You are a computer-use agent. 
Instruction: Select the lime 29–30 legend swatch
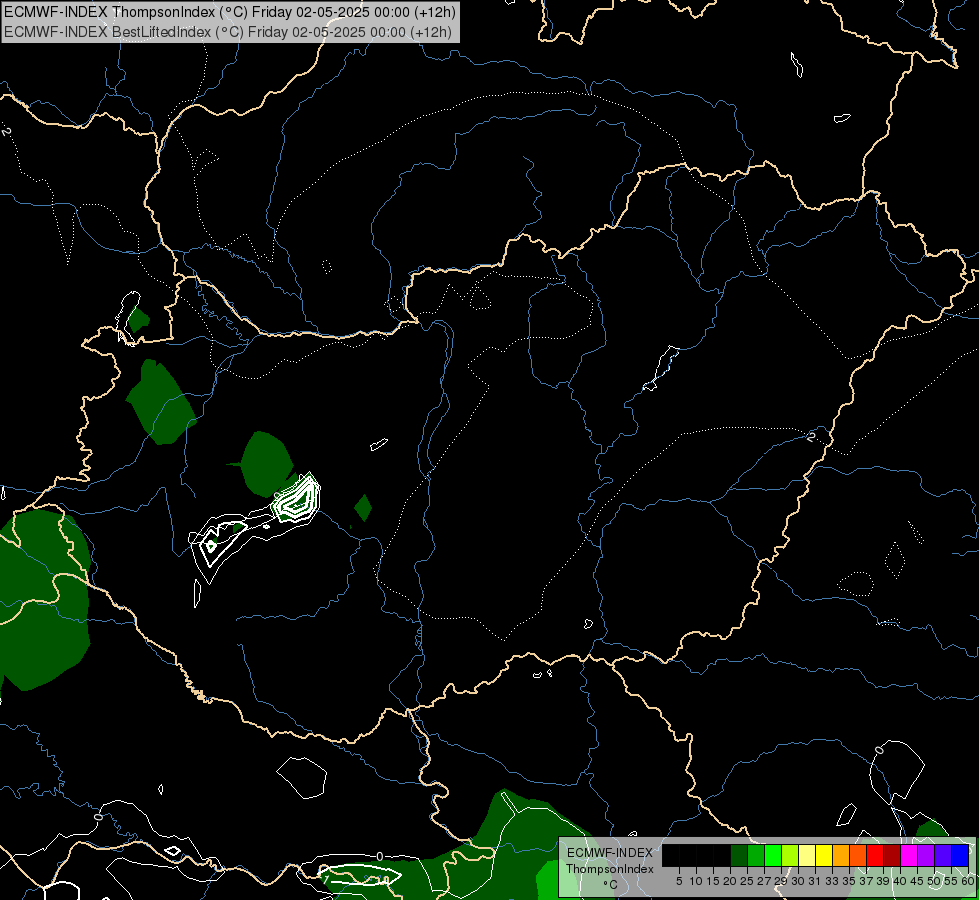790,856
